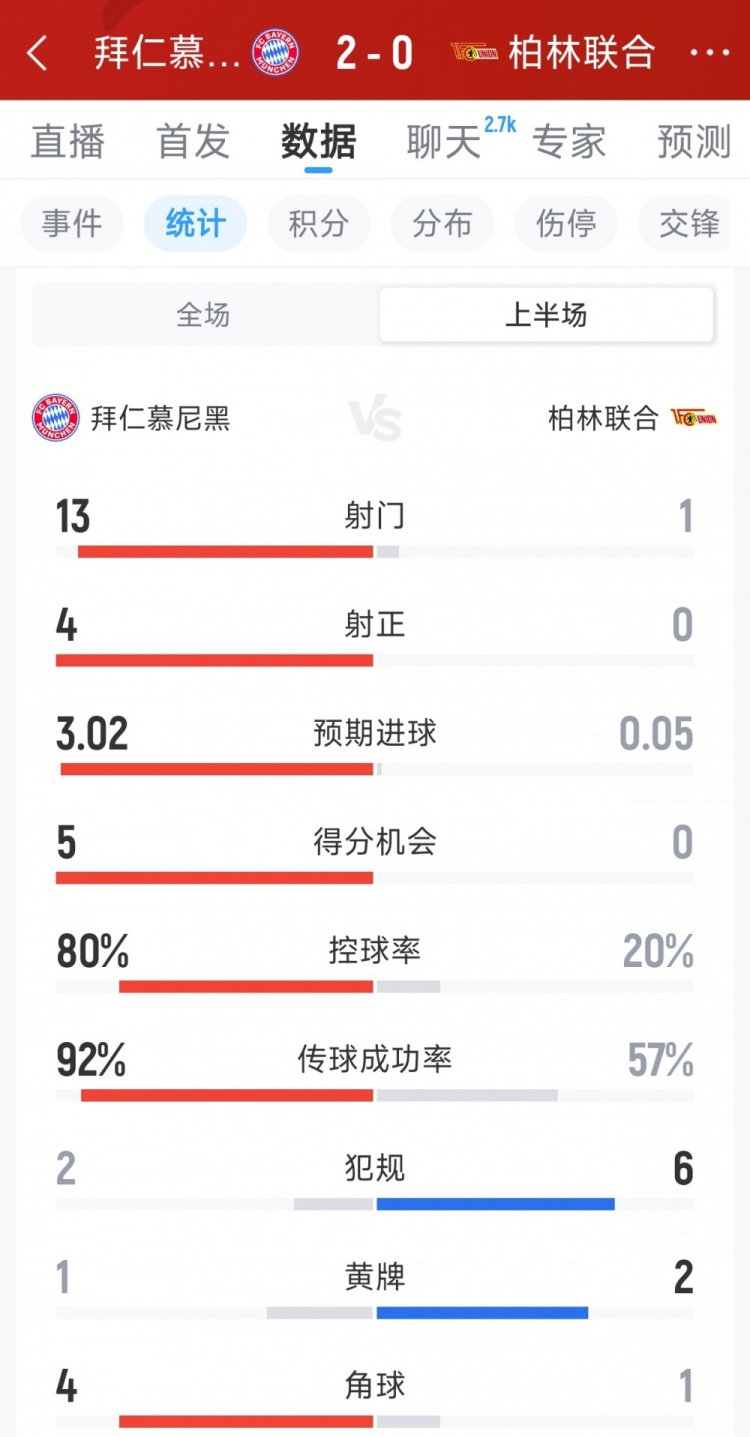Switch to the 直播 tab
The image size is (750, 1437).
click(68, 142)
